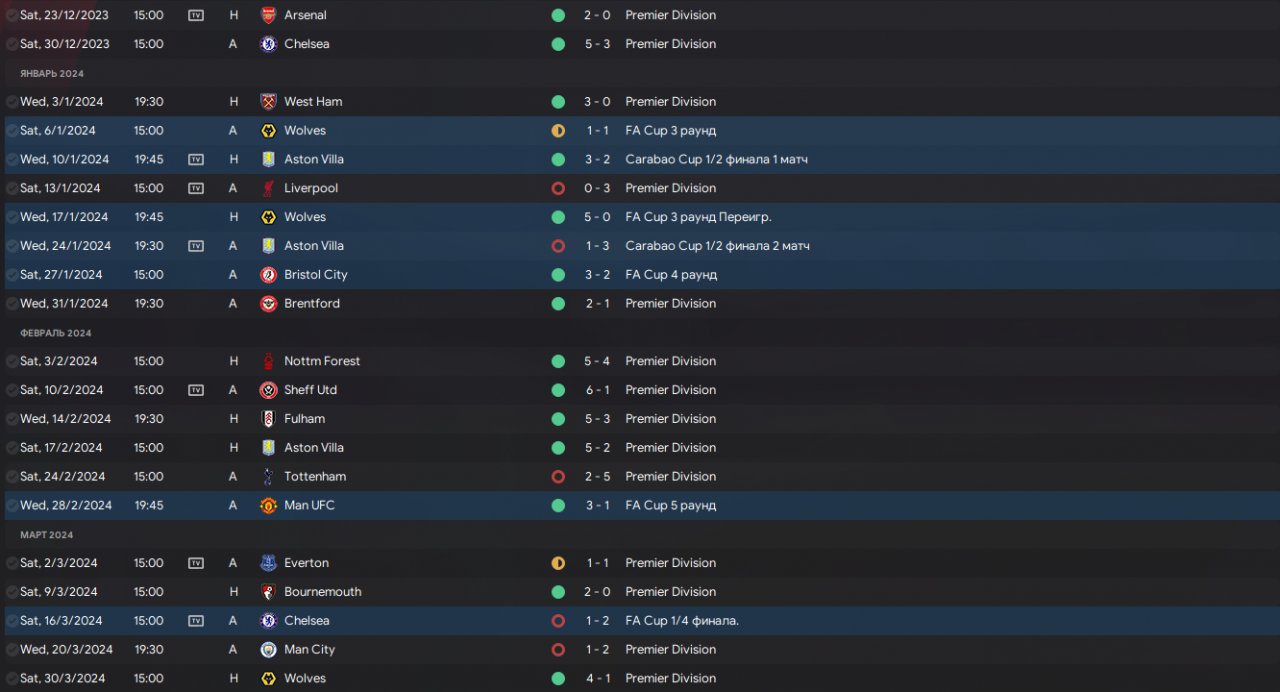
Task: Open the 6 - 1 score against Sheff Utd
Action: [x=597, y=390]
